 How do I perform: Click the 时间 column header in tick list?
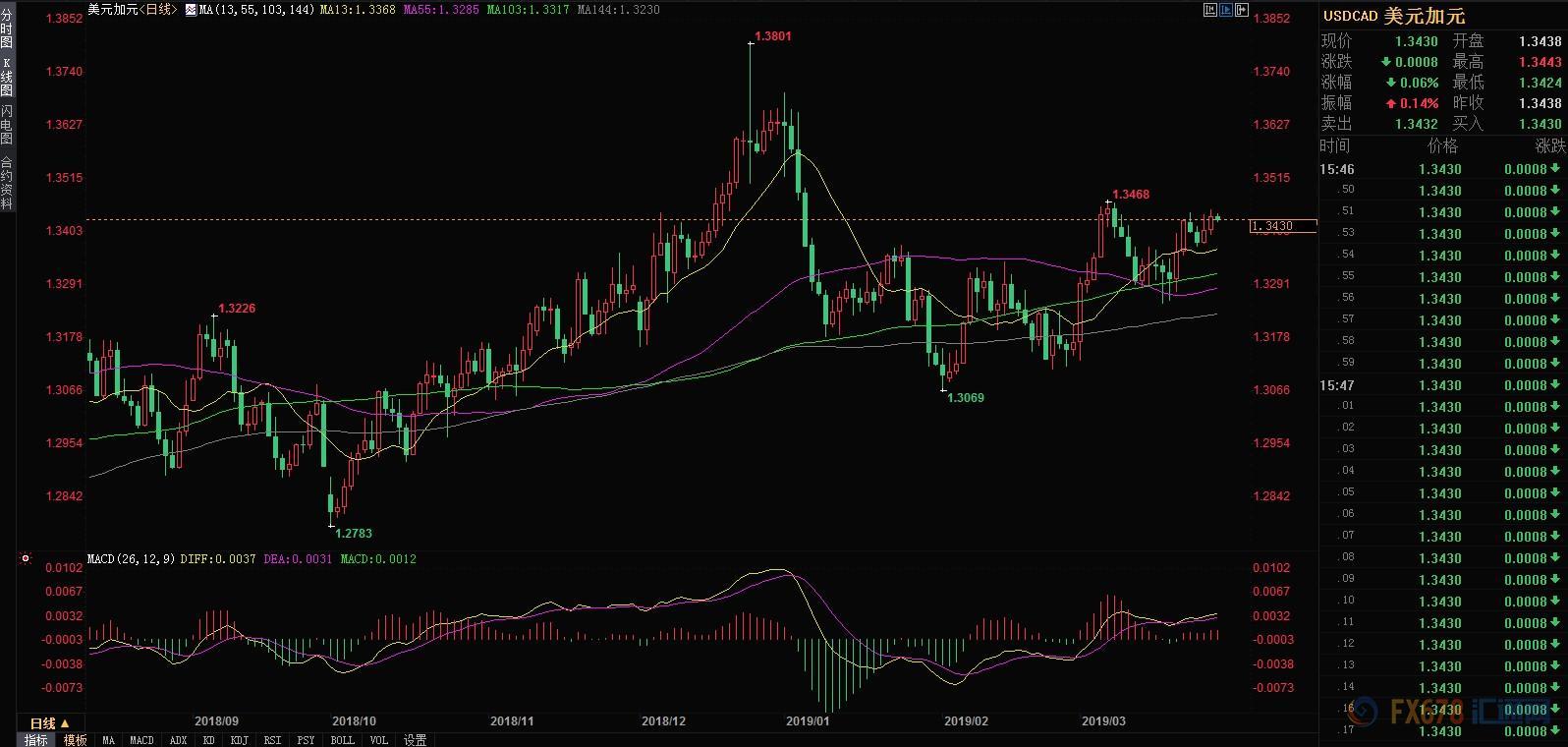[1335, 145]
